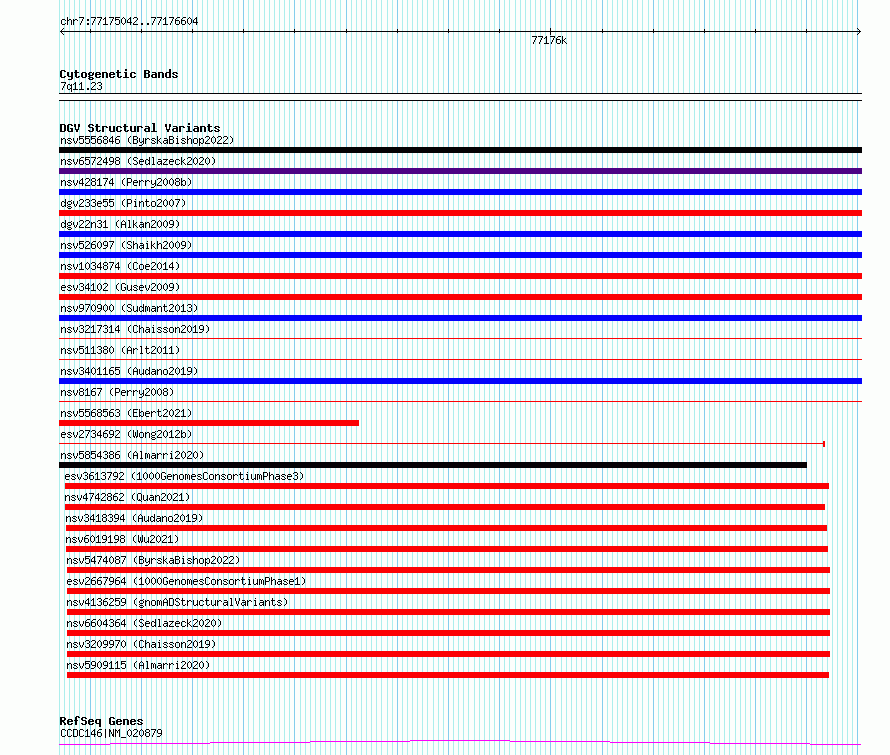Click variant label esv2734692 (Wong2012b)

pyautogui.click(x=126, y=434)
